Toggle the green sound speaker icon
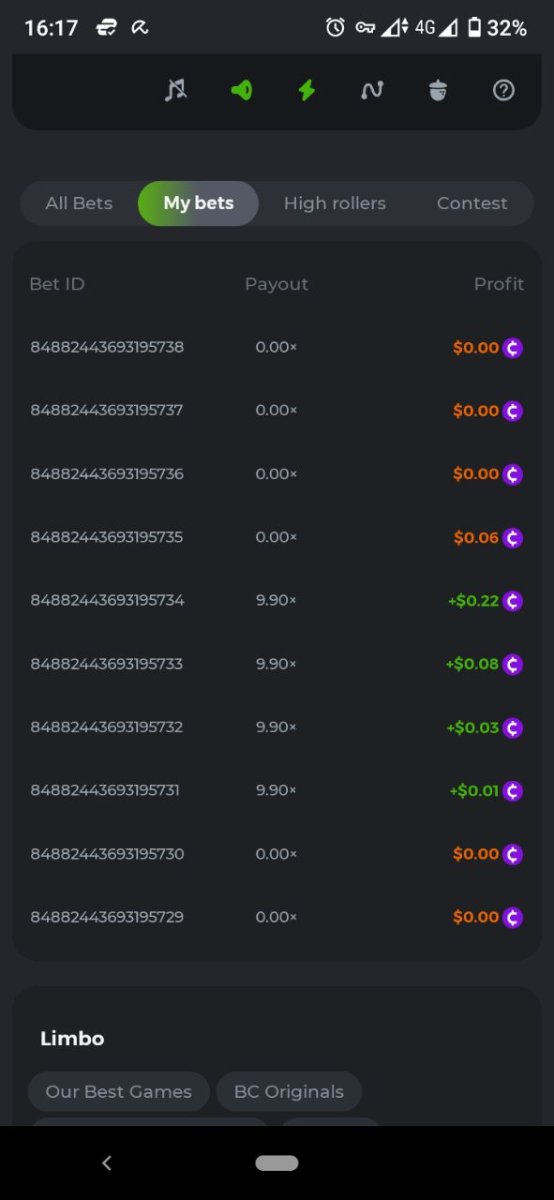This screenshot has height=1200, width=554. (241, 90)
